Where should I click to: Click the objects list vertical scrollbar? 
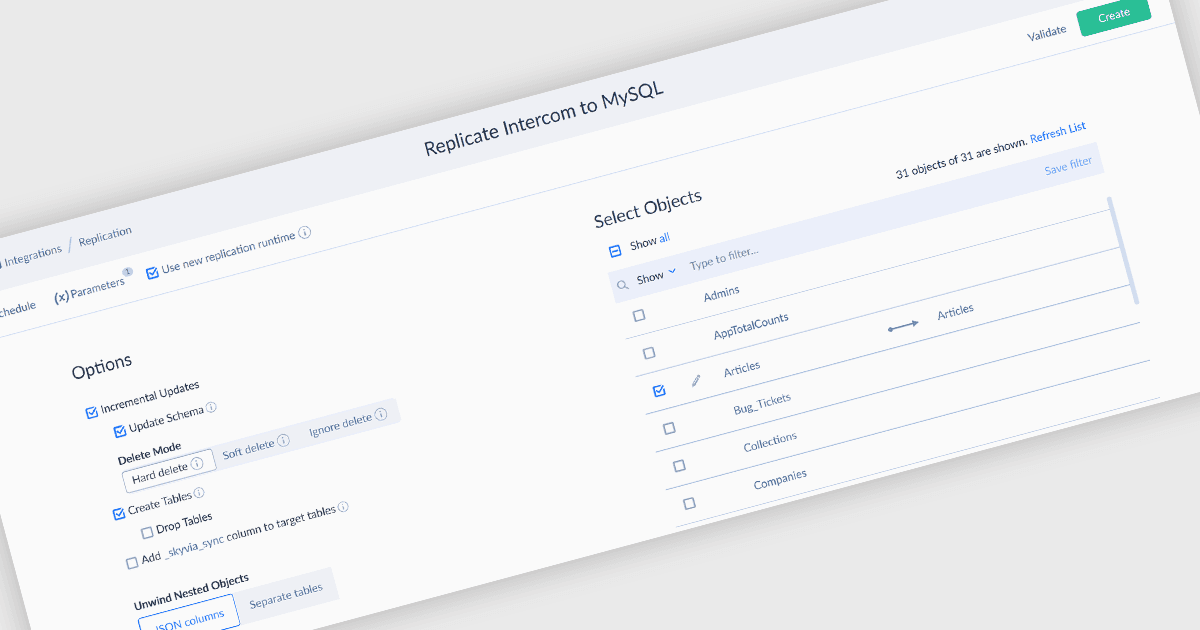(x=1122, y=250)
